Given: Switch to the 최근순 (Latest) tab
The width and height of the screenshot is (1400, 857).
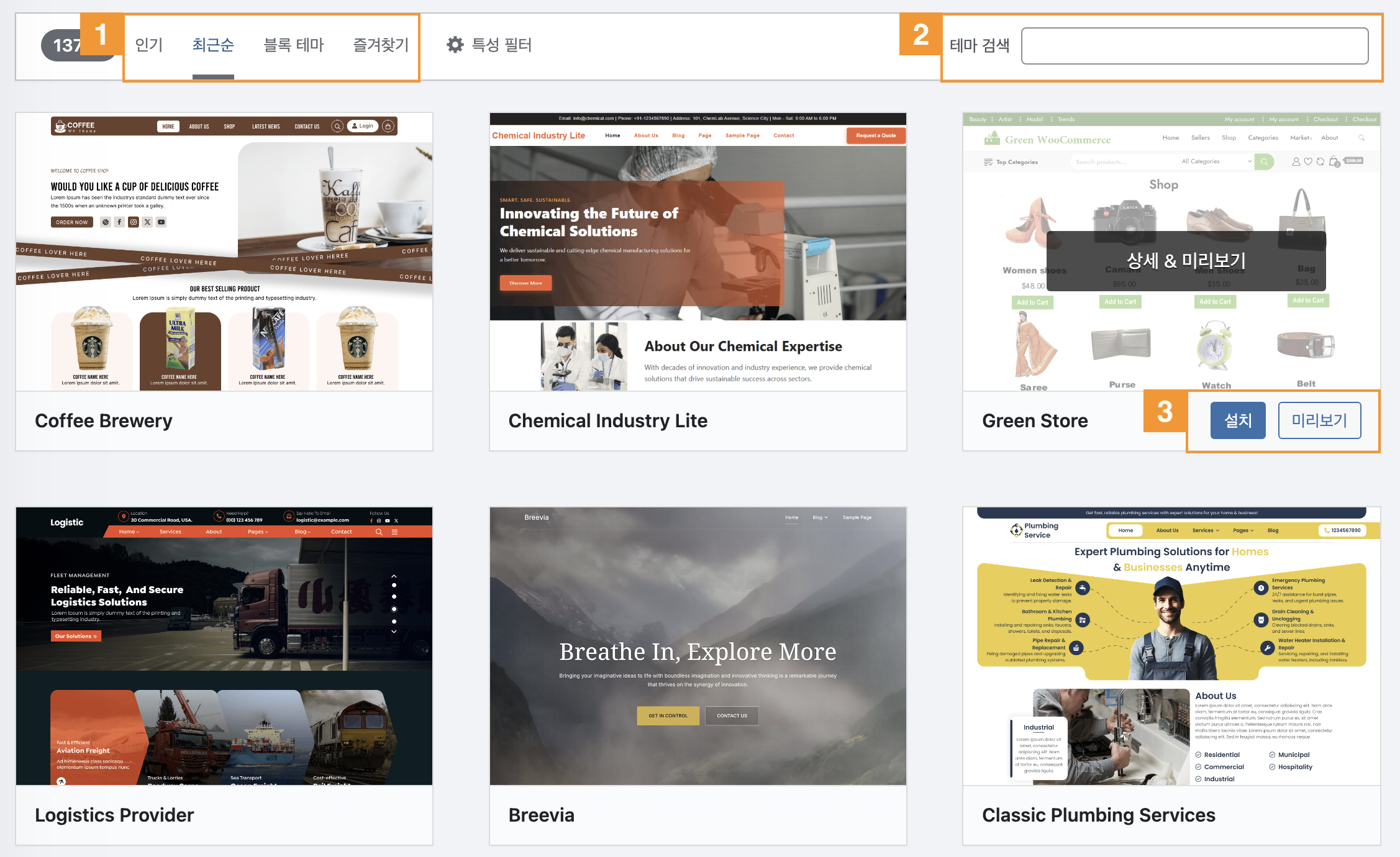Looking at the screenshot, I should (x=213, y=45).
